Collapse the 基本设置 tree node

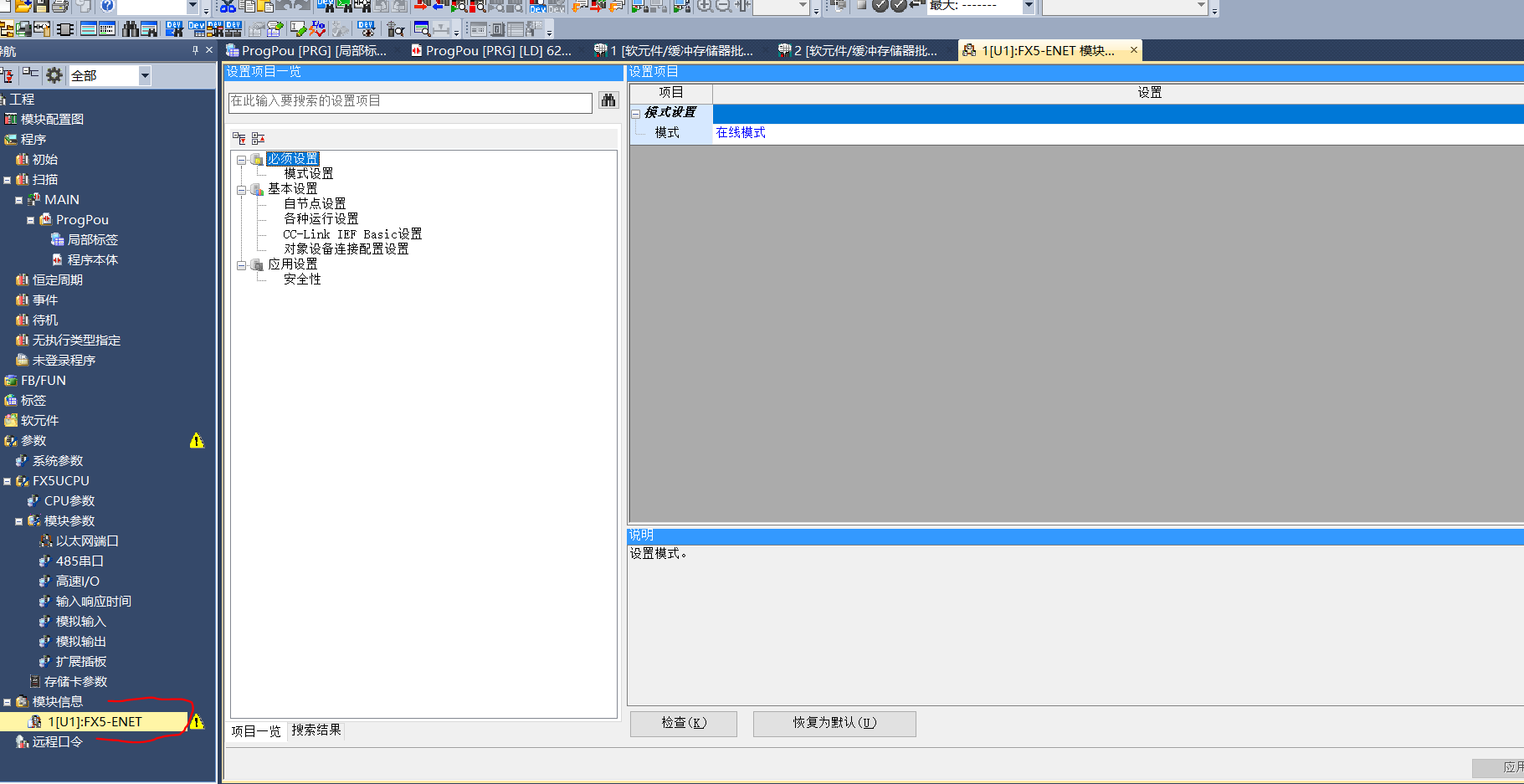click(x=242, y=190)
